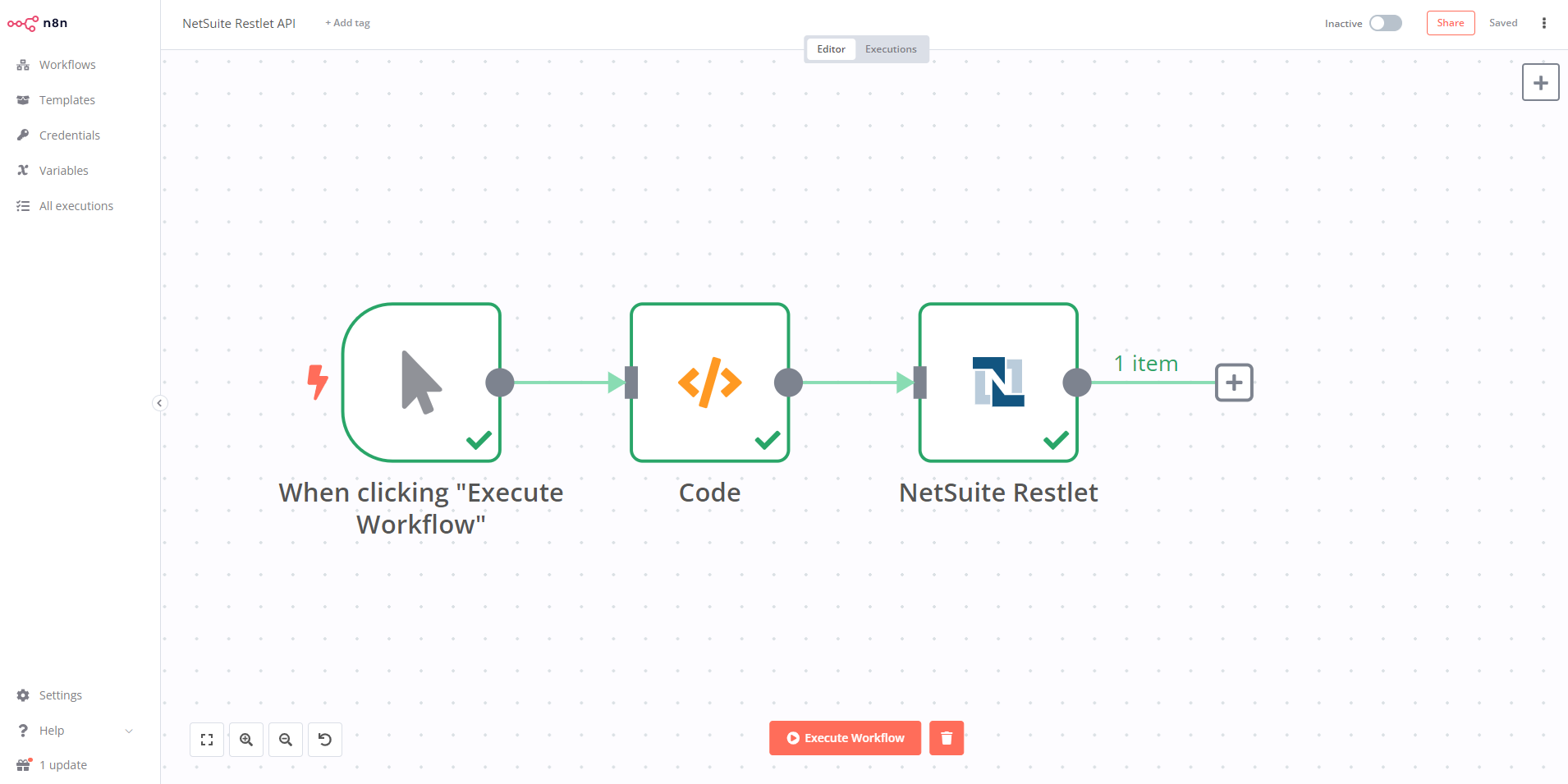1568x784 pixels.
Task: Click the trigger node output connector dot
Action: point(500,383)
